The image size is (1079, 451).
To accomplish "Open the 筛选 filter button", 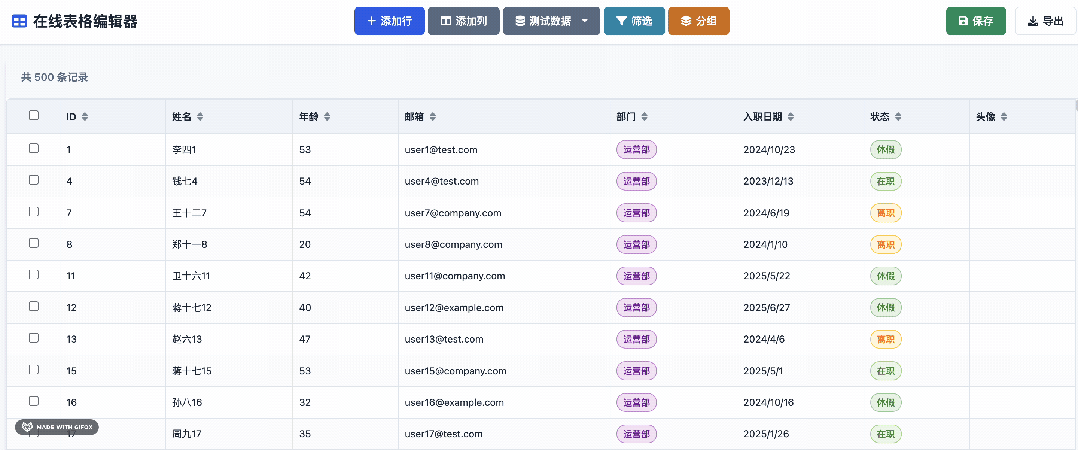I will 634,21.
